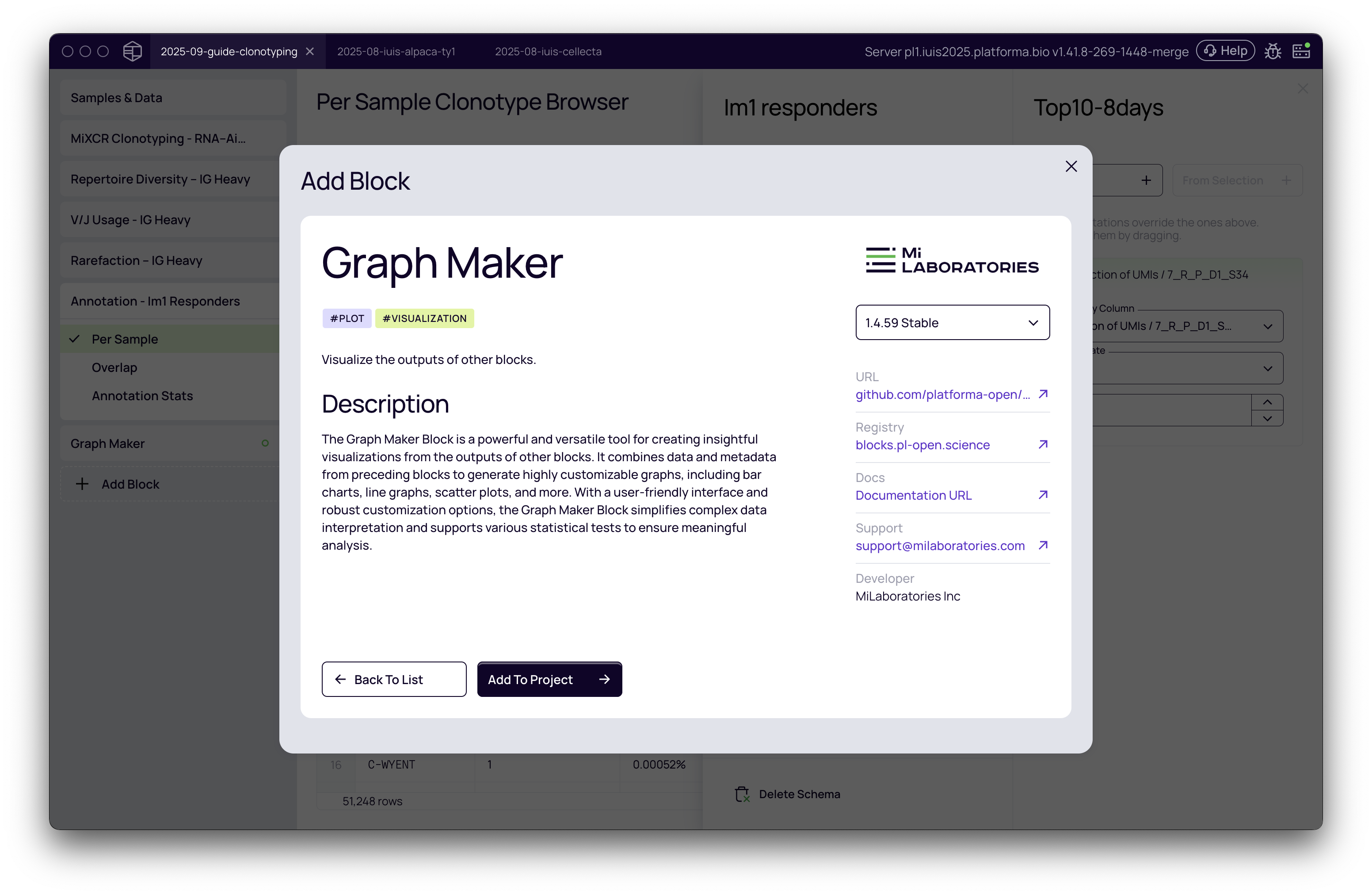Open blocks.pl-open.science registry link
This screenshot has width=1372, height=895.
[922, 445]
